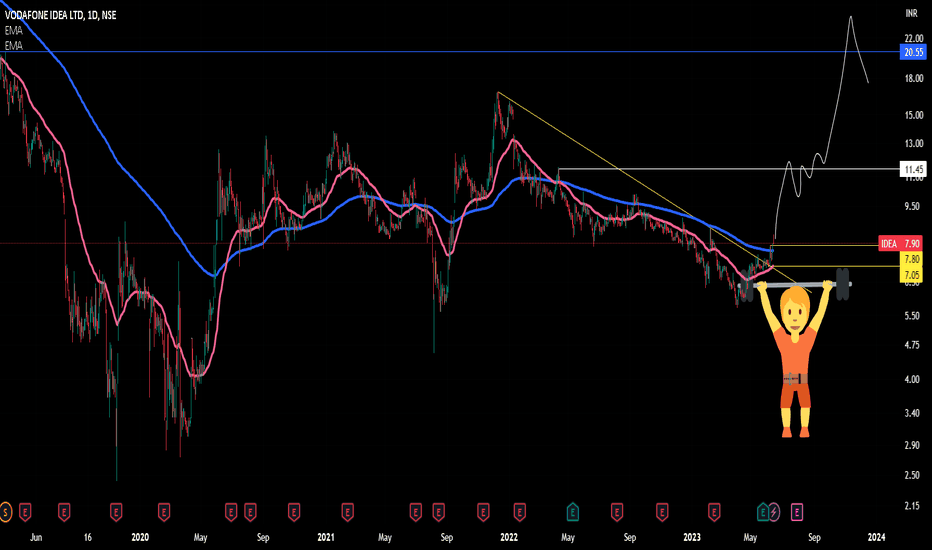The width and height of the screenshot is (932, 550).
Task: Select the blue horizontal line at 20.55
Action: (452, 52)
